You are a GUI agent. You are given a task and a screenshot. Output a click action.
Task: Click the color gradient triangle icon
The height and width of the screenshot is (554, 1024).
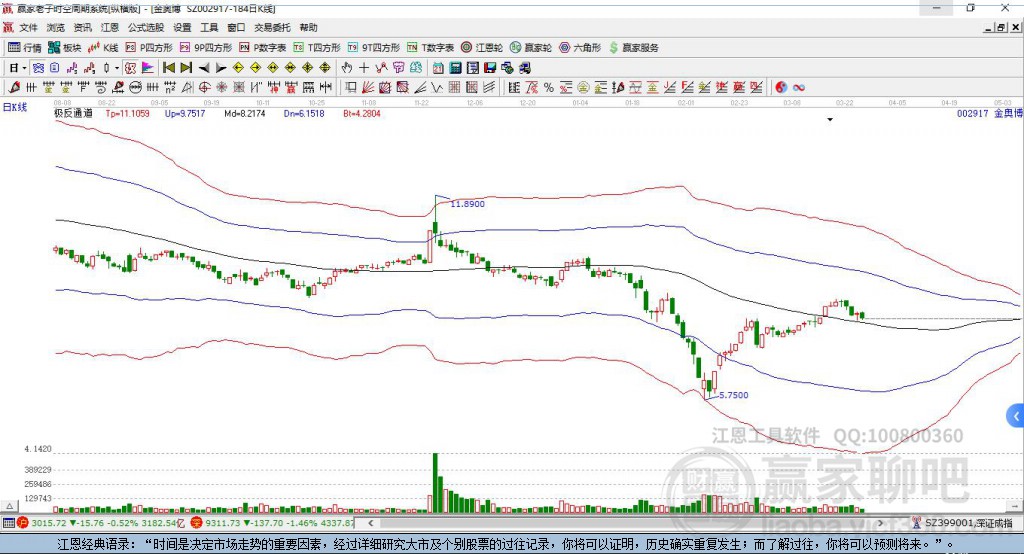pos(148,68)
